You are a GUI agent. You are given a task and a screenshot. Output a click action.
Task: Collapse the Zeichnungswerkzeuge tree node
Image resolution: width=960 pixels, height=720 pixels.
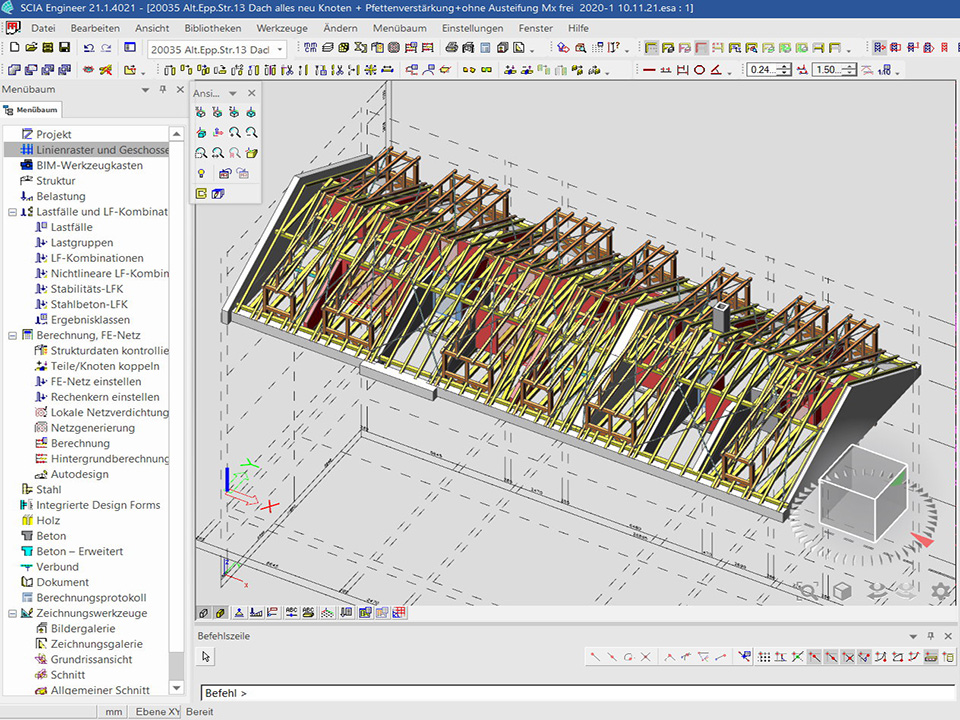click(x=11, y=613)
